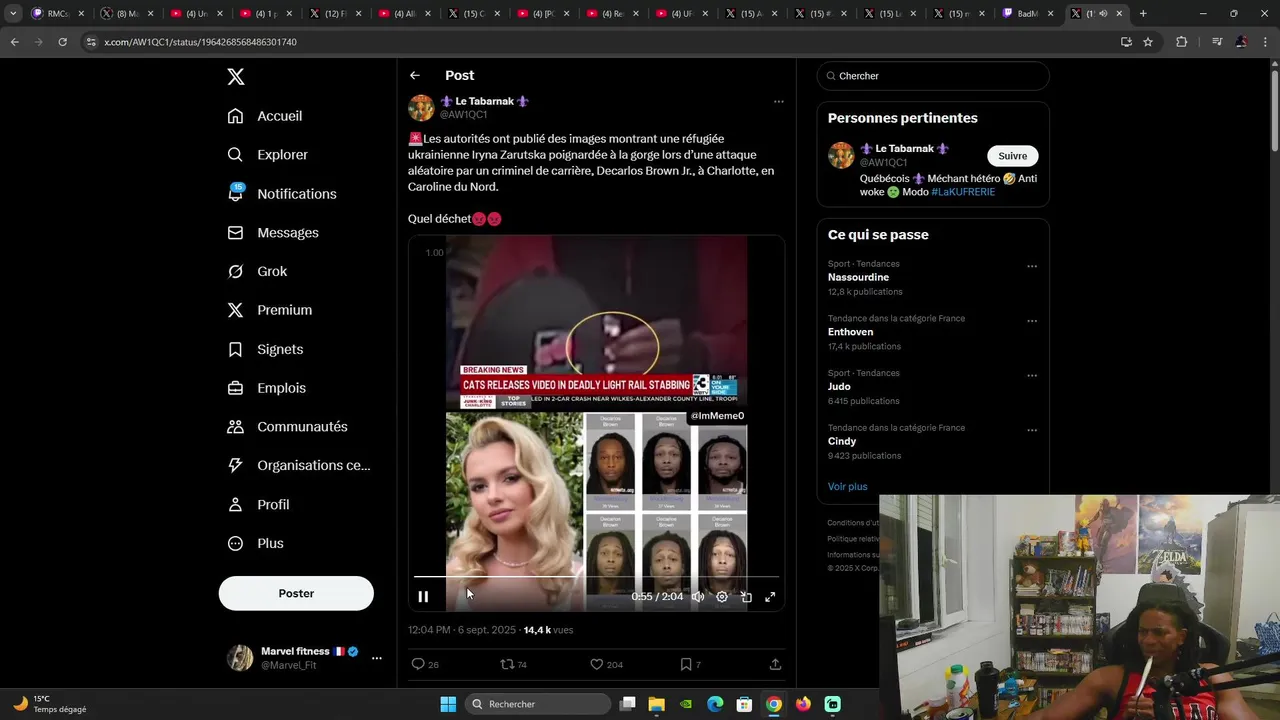
Task: Open Microsoft Edge from taskbar
Action: click(715, 704)
